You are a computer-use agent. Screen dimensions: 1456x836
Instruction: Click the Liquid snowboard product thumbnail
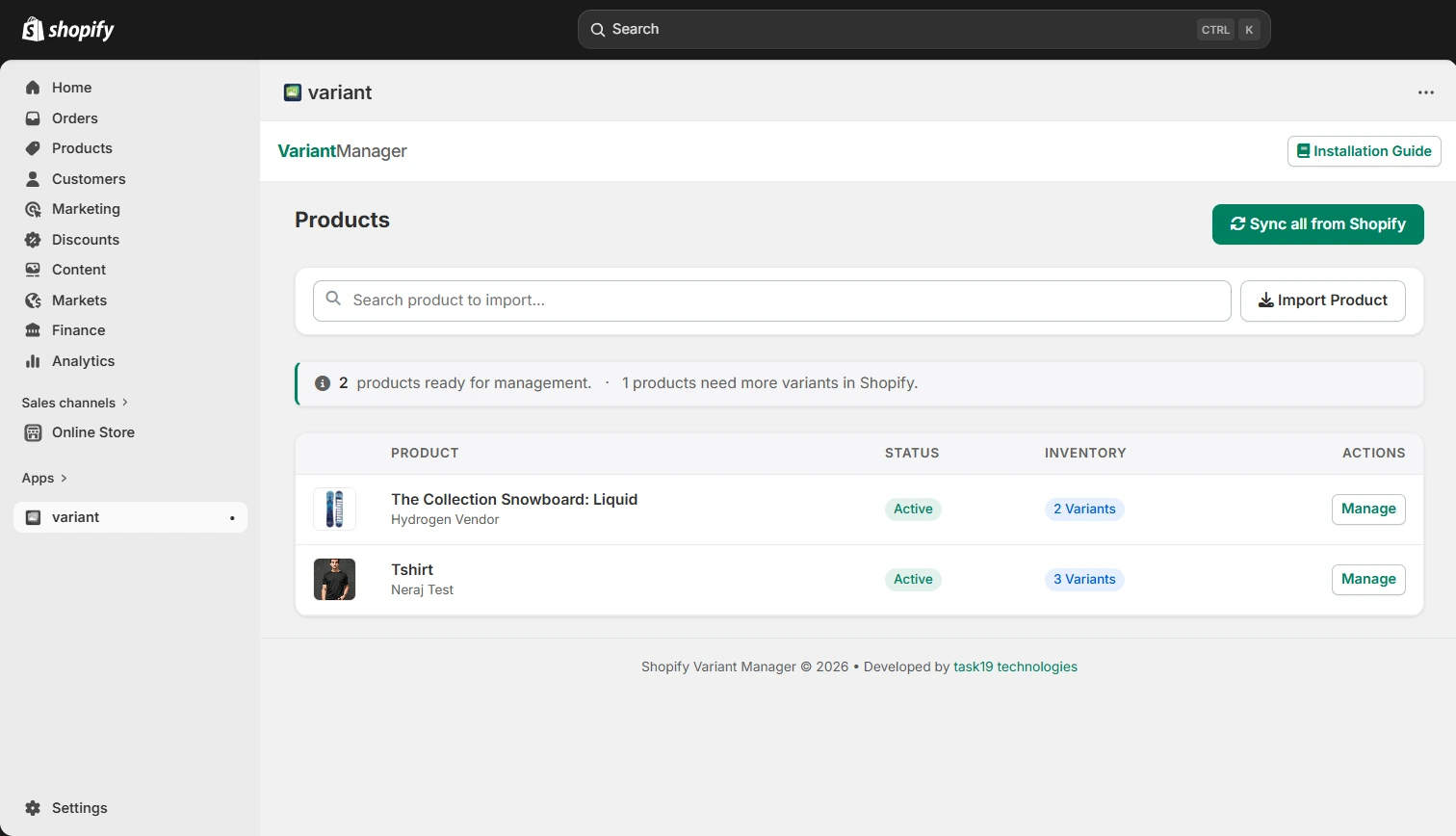(x=334, y=509)
